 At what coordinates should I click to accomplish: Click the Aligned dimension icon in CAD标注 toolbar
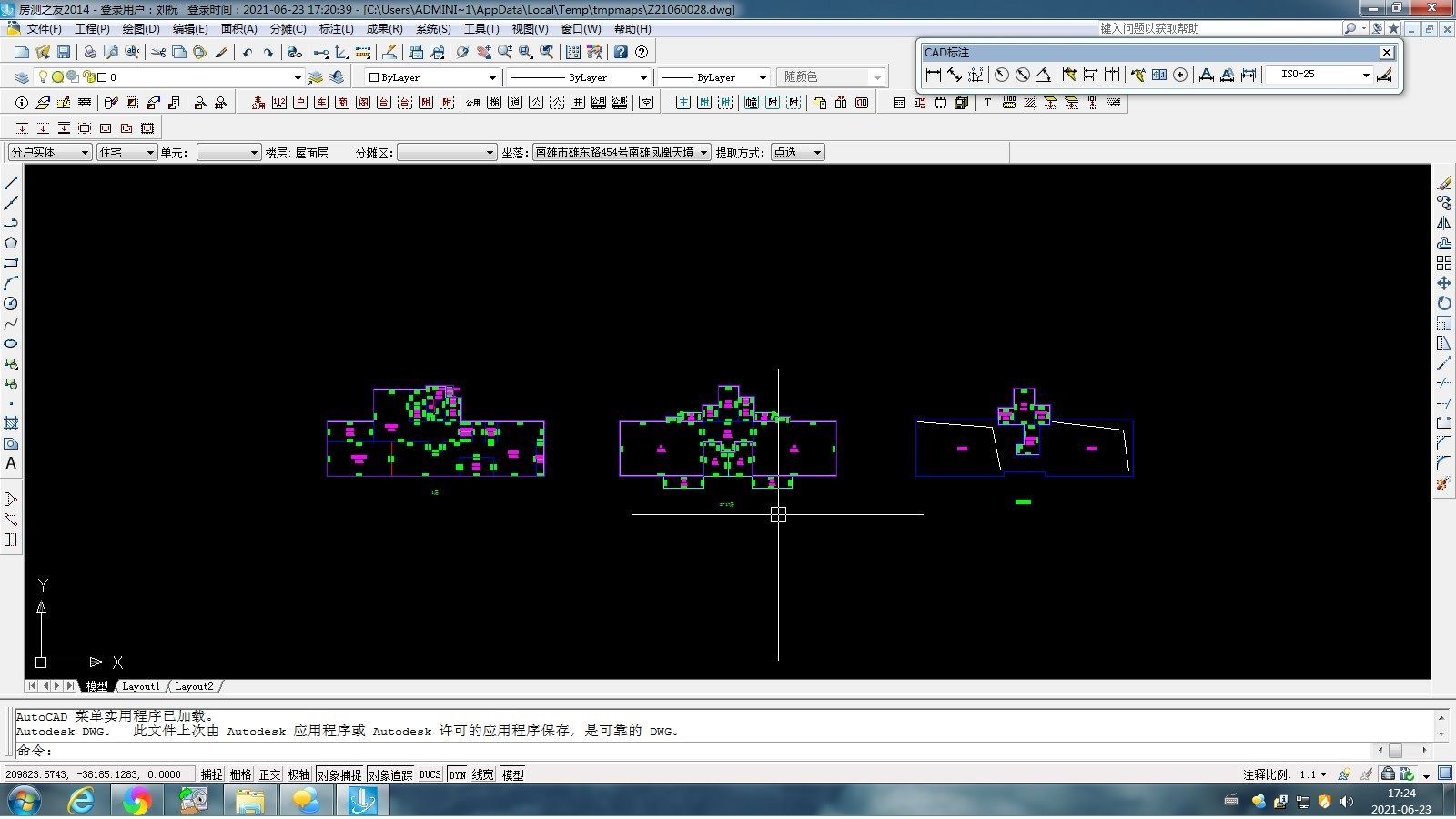[x=955, y=75]
